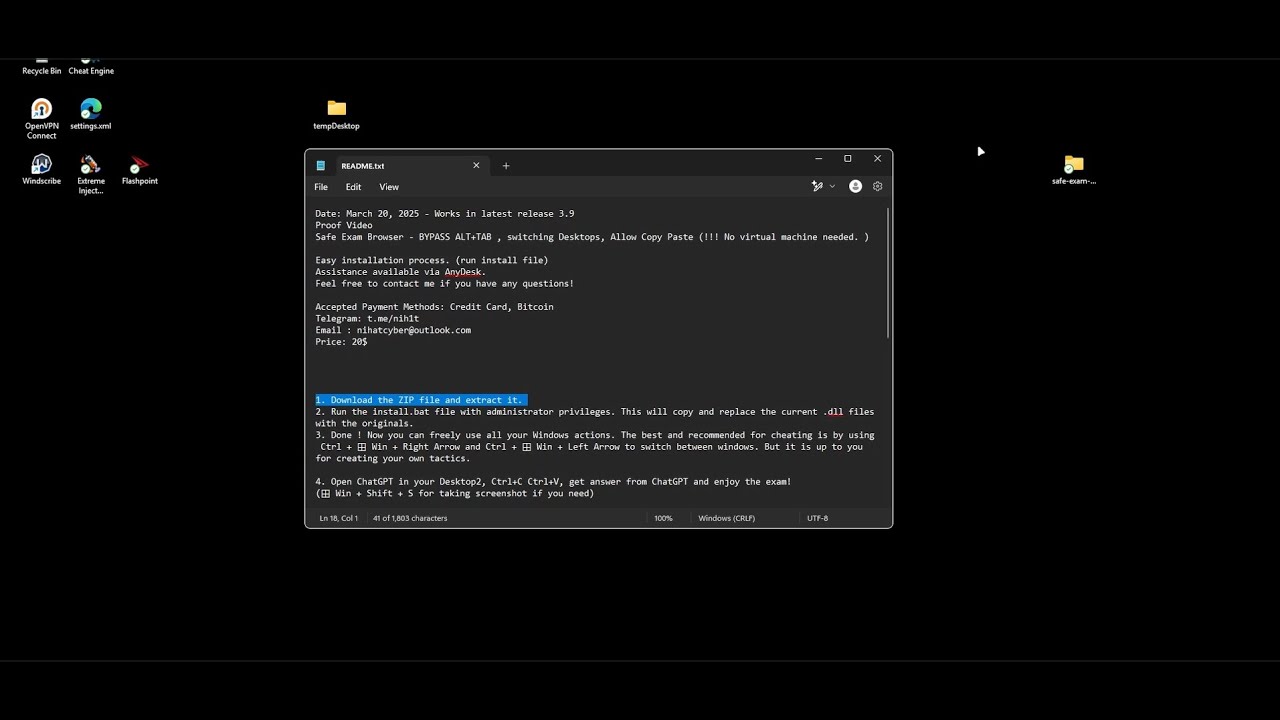Close the README.txt tab
This screenshot has height=720, width=1280.
476,166
